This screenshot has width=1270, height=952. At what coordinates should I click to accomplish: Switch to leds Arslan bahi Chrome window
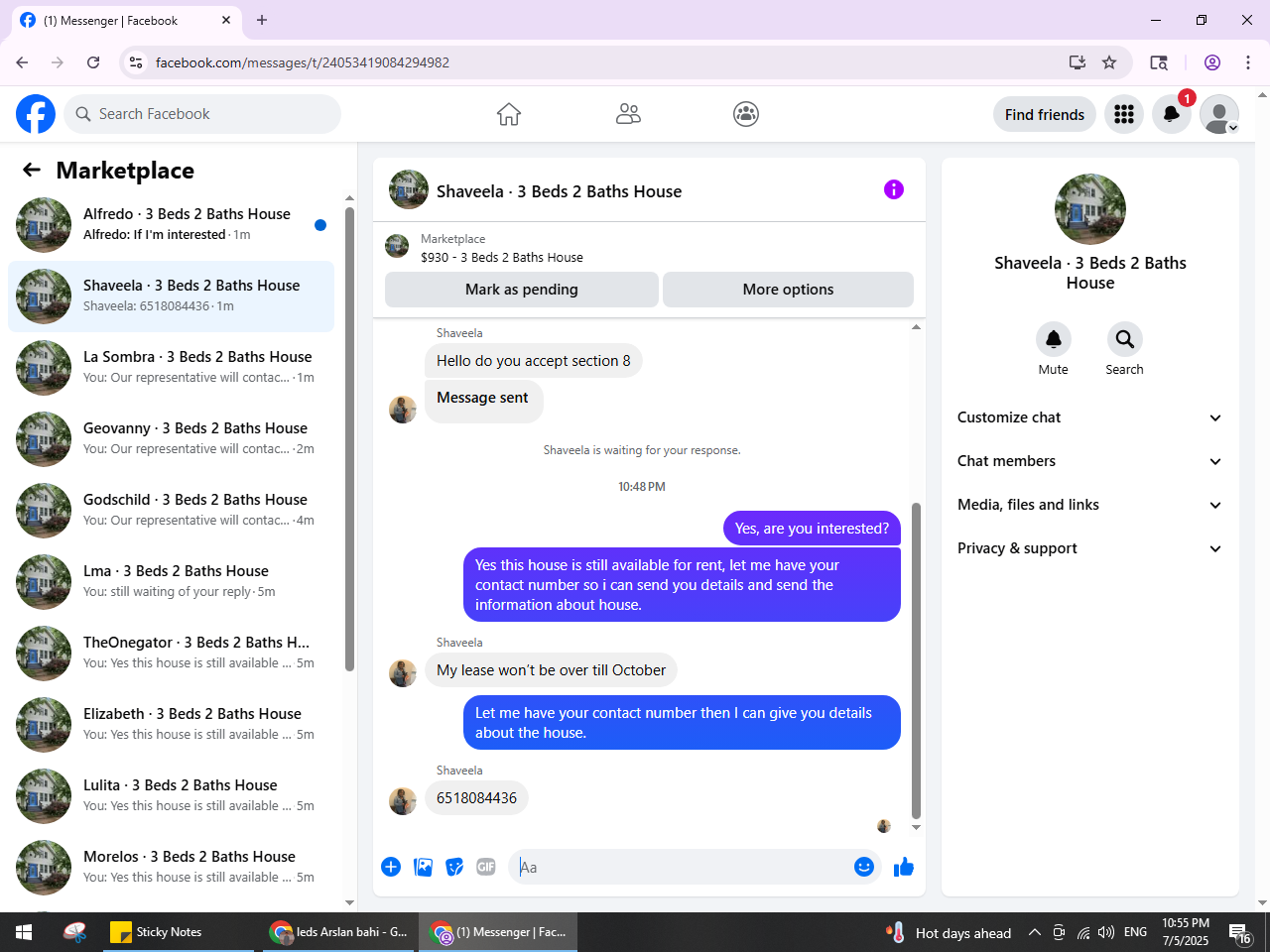click(339, 932)
